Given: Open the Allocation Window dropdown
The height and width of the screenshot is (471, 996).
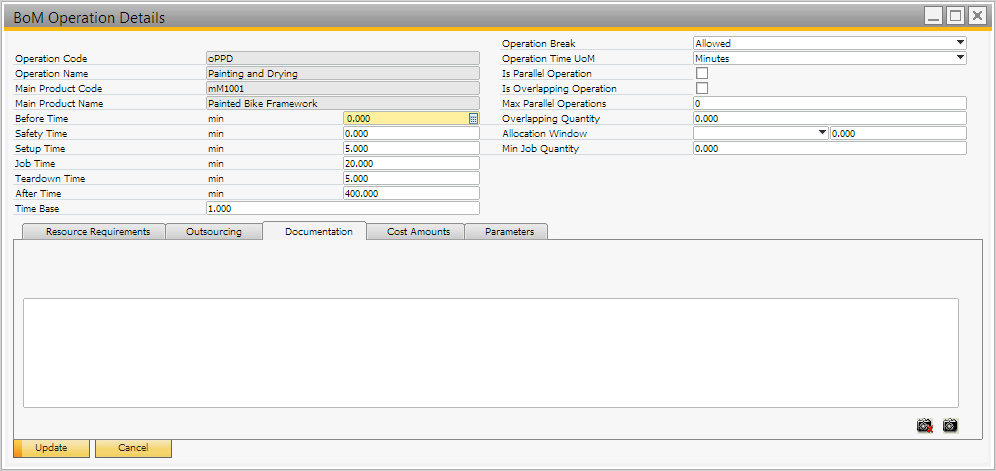Looking at the screenshot, I should click(x=822, y=134).
